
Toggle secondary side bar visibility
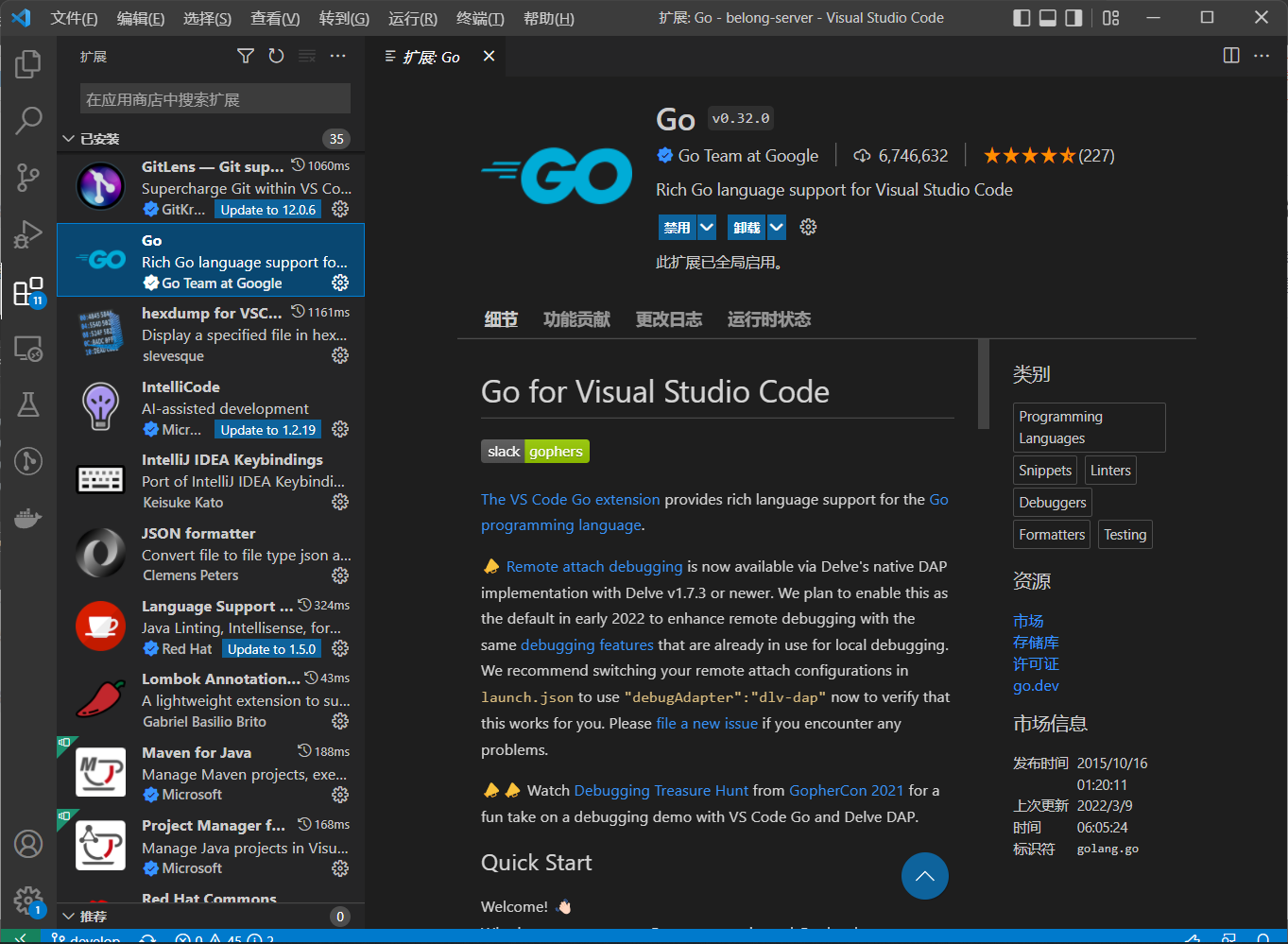tap(1074, 18)
